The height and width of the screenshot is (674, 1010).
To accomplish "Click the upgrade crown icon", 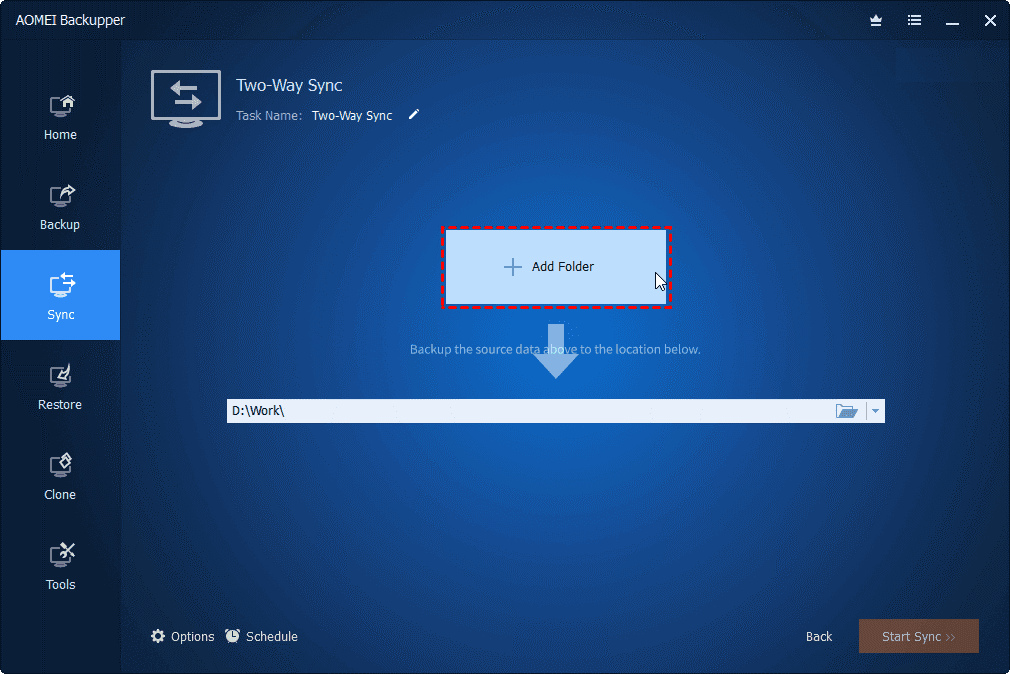I will pos(875,20).
